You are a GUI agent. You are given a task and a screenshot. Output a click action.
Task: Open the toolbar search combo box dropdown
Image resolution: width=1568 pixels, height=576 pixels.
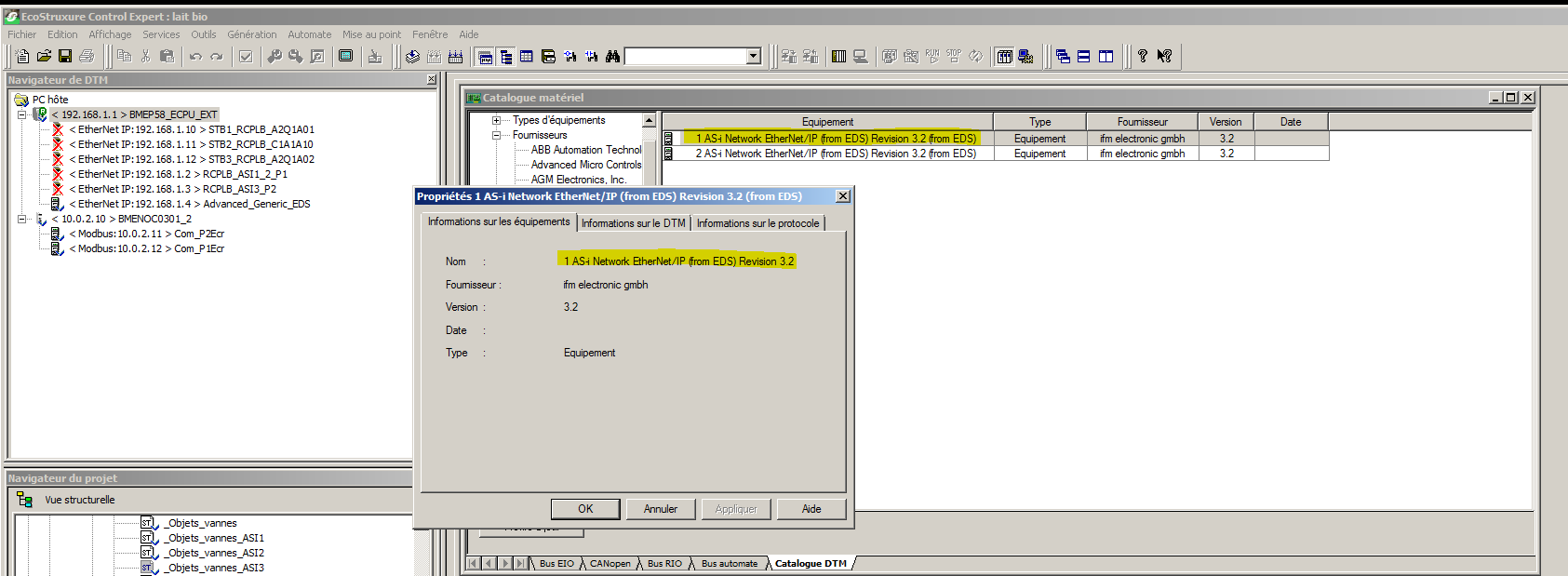754,57
